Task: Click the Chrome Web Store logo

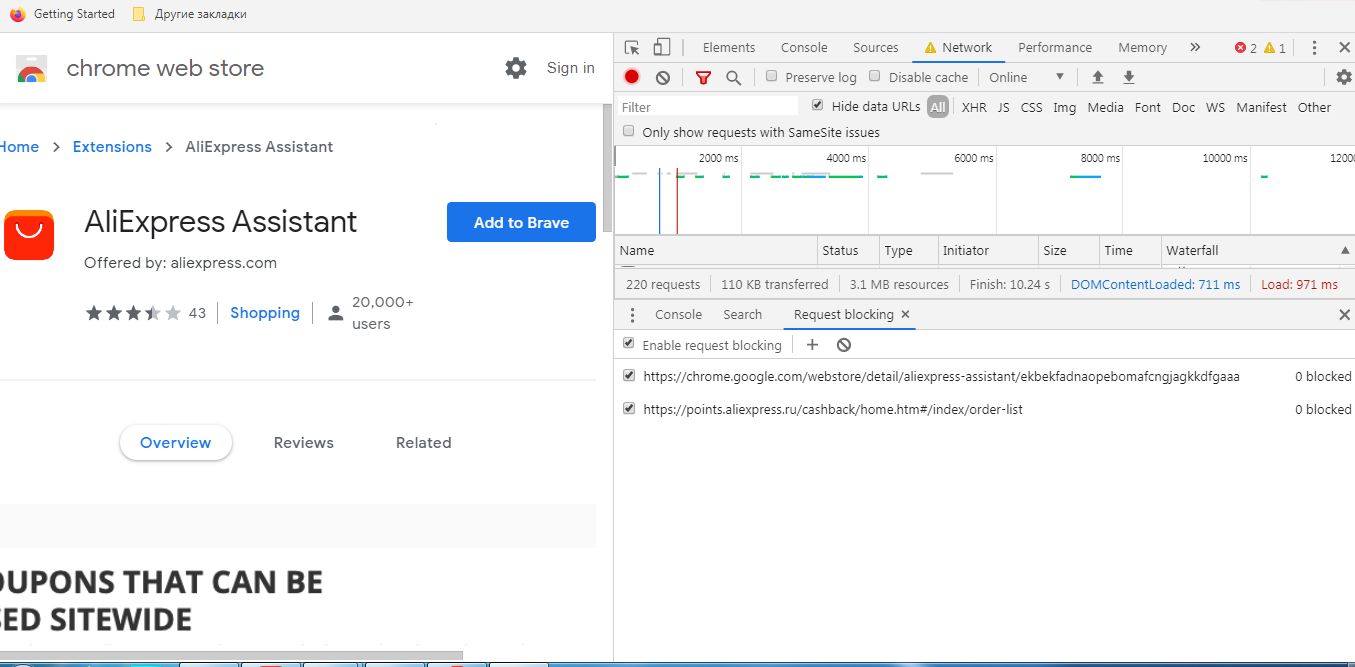Action: coord(31,69)
